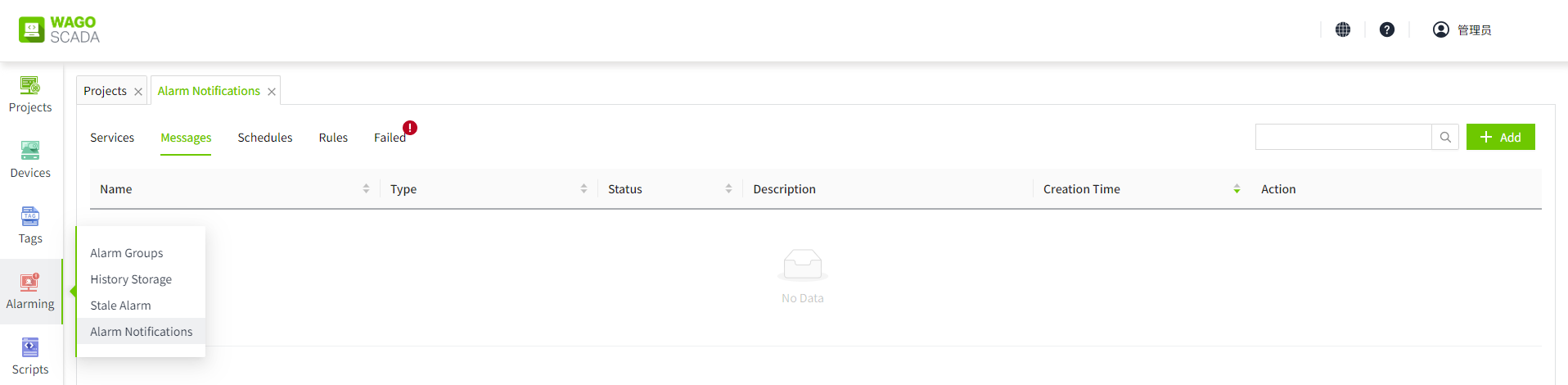Open the Tags sidebar icon
This screenshot has height=385, width=1568.
[30, 225]
